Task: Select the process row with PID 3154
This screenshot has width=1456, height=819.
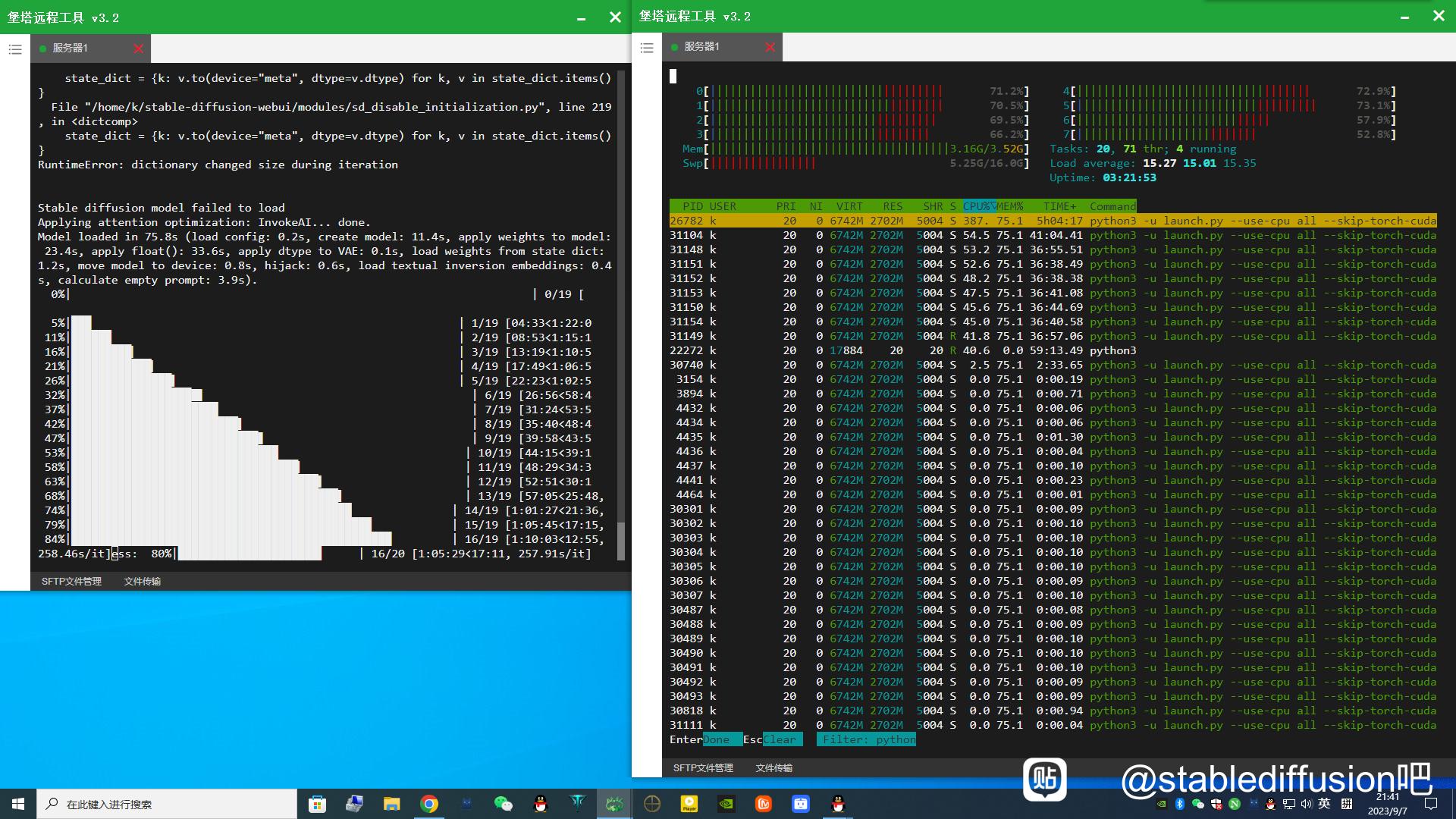Action: click(x=1053, y=379)
